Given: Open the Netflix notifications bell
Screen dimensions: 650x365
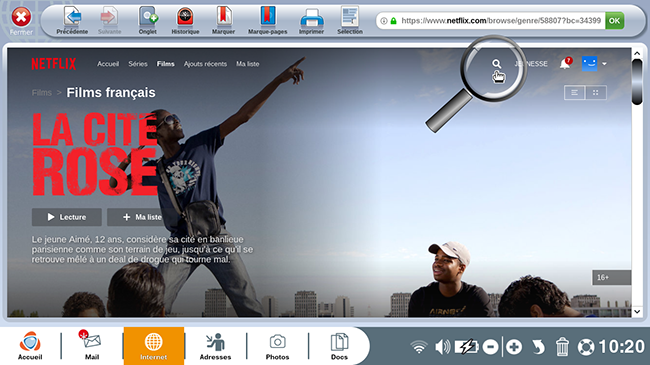Looking at the screenshot, I should click(x=565, y=64).
